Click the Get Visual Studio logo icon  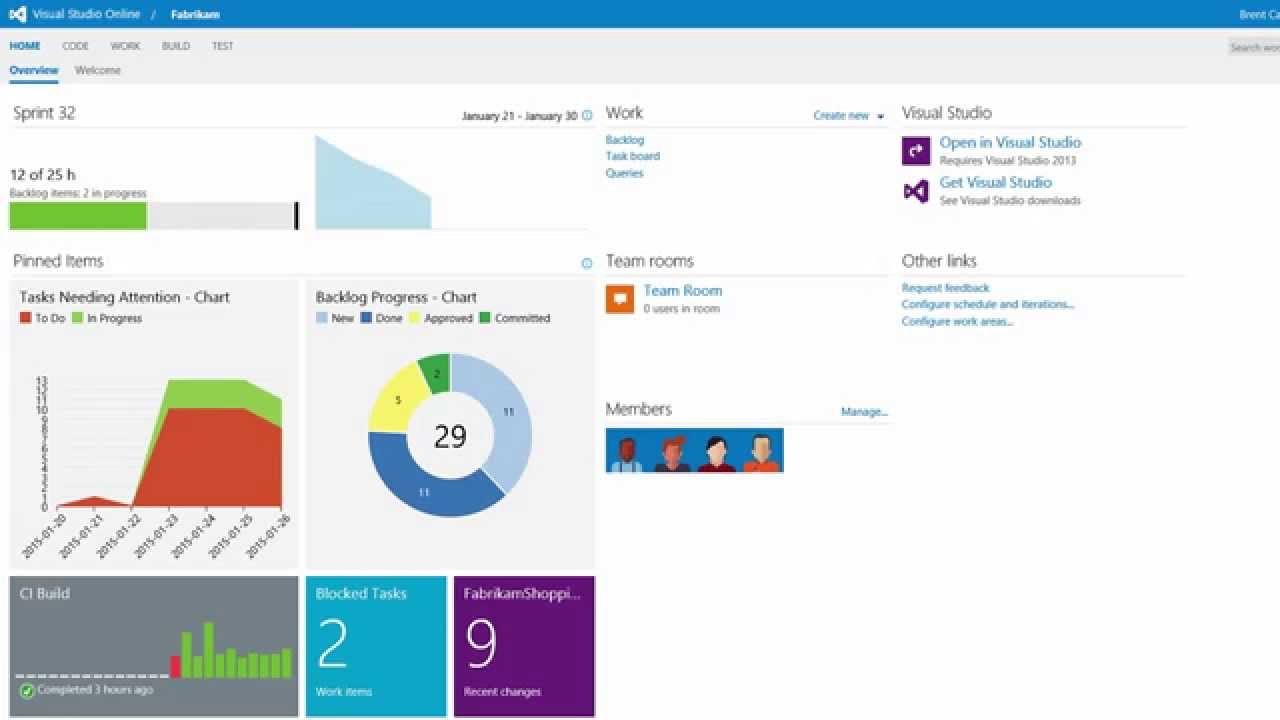tap(916, 191)
